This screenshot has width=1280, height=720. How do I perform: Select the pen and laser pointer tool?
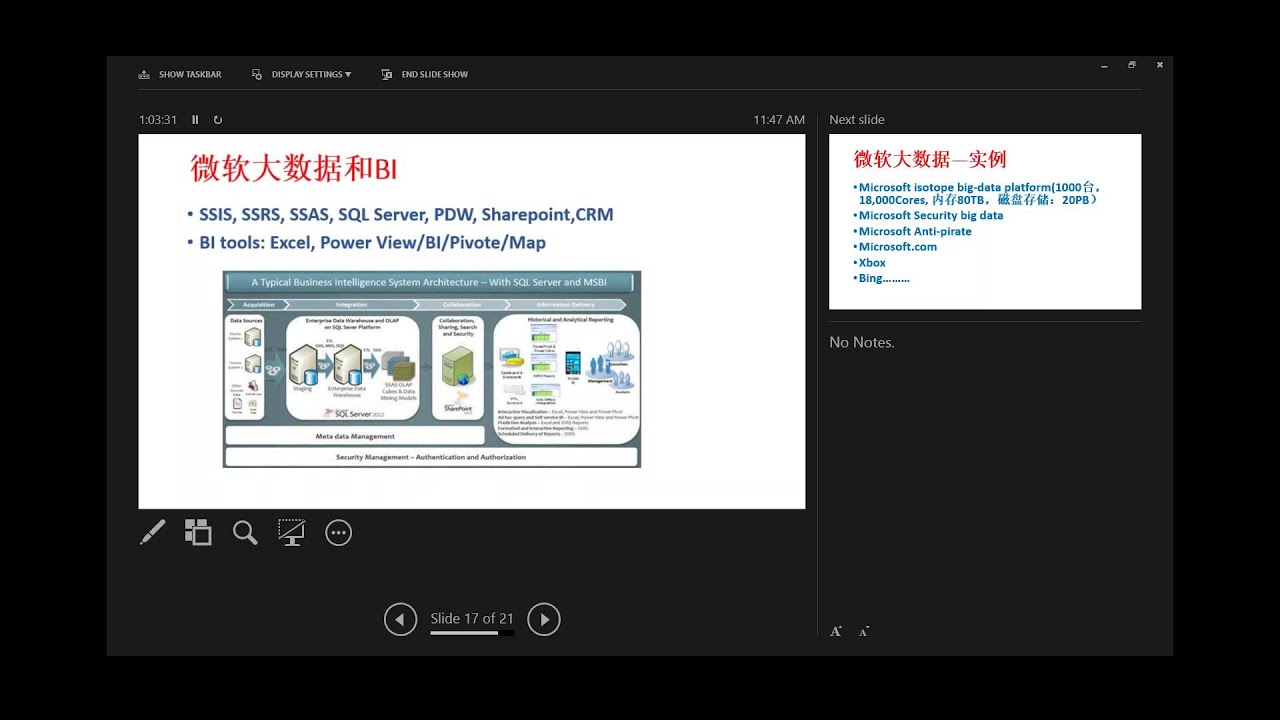pos(152,533)
